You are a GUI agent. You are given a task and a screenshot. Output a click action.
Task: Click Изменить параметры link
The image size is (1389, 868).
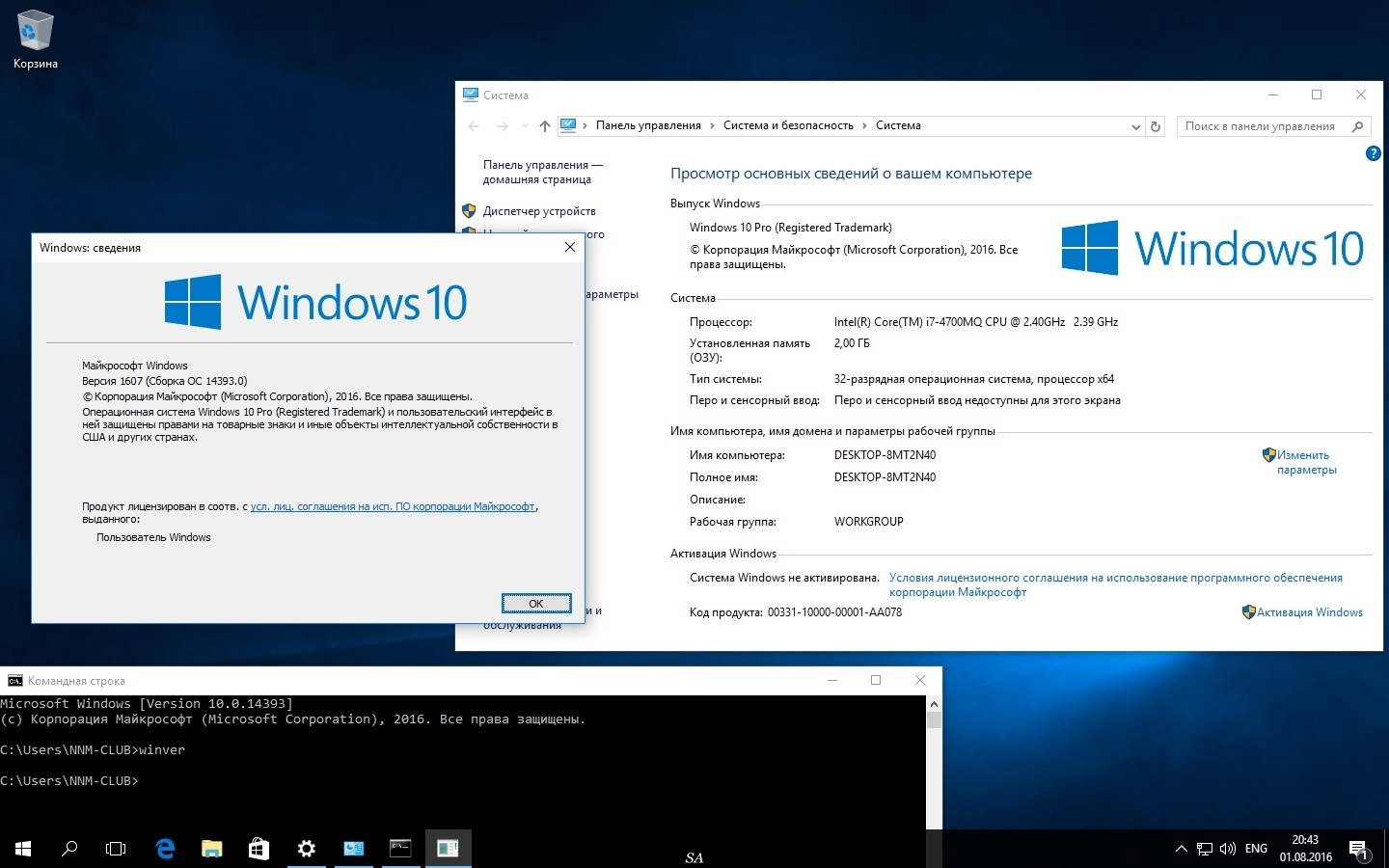(1307, 462)
